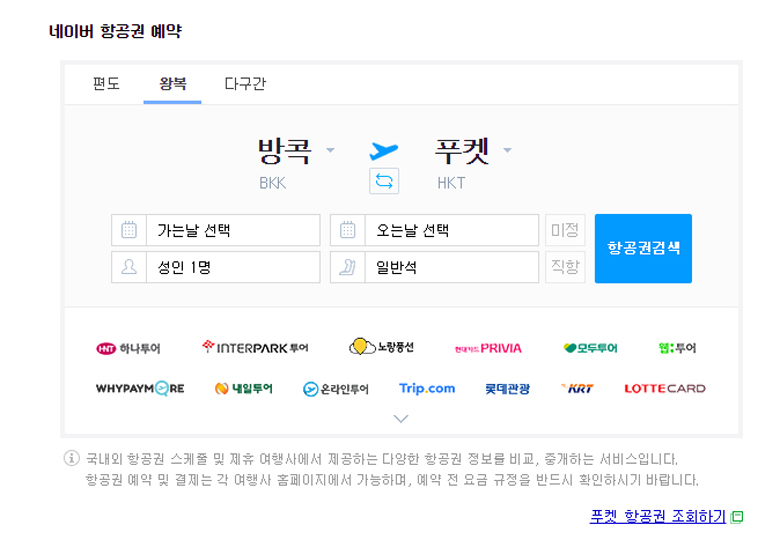
Task: Open the WHYPAYMORE partner logo
Action: (140, 388)
